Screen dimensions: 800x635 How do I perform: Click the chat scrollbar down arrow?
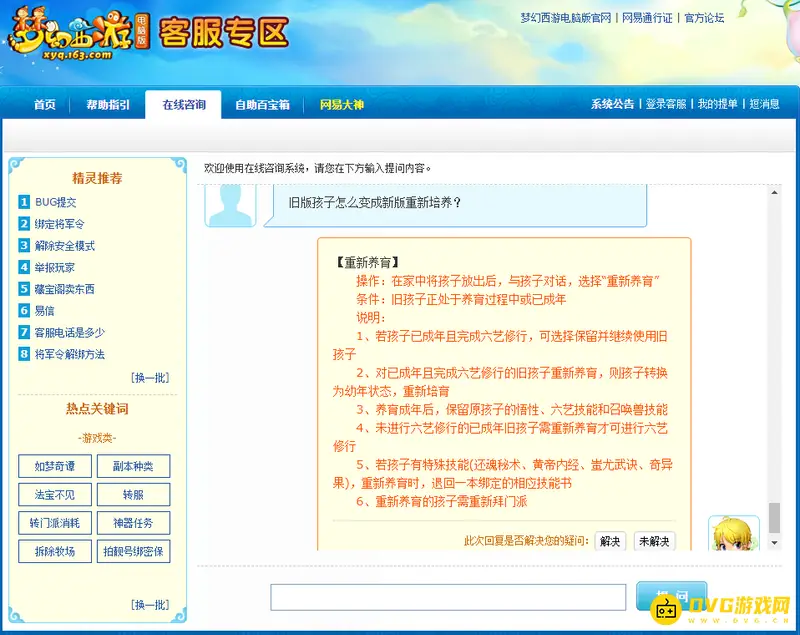click(x=774, y=543)
